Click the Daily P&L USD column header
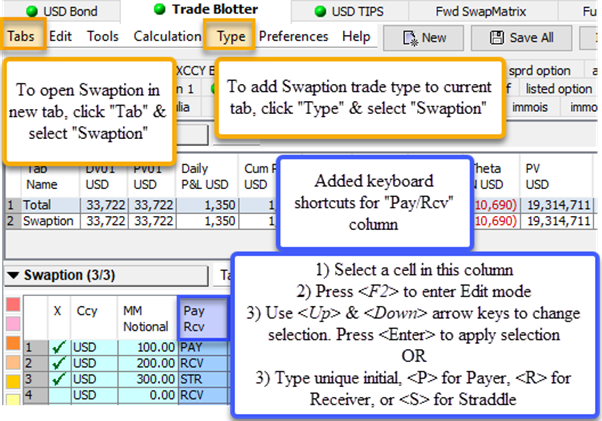602x421 pixels. (207, 177)
